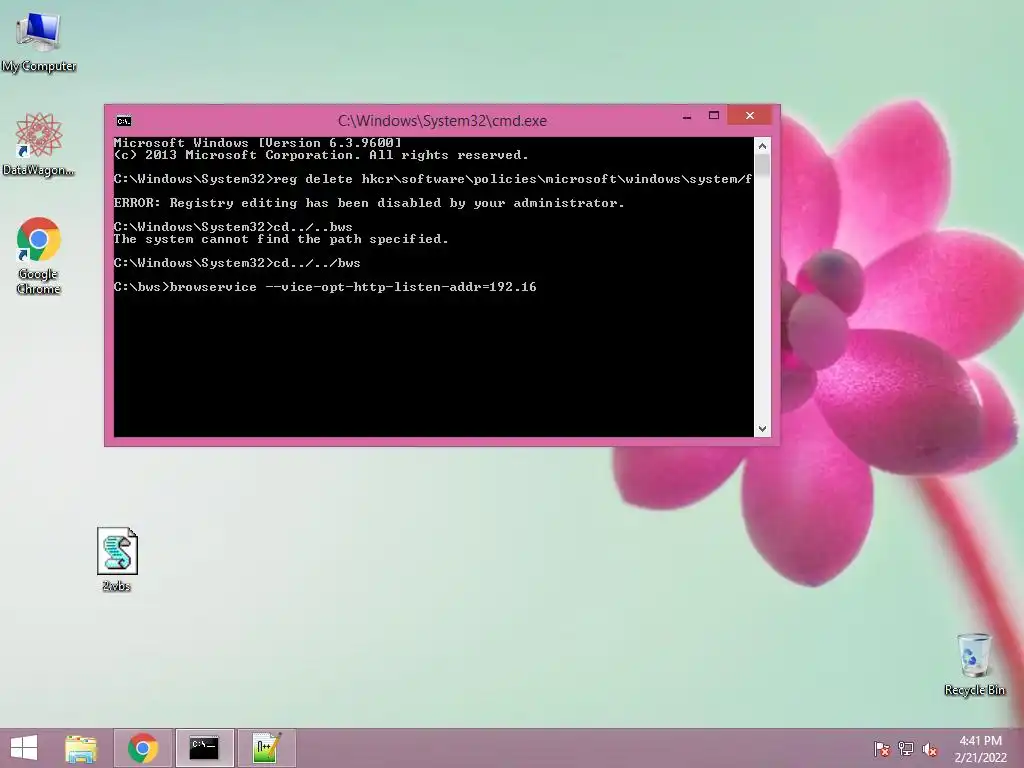Viewport: 1024px width, 768px height.
Task: Click the cmd.exe taskbar button
Action: 204,748
